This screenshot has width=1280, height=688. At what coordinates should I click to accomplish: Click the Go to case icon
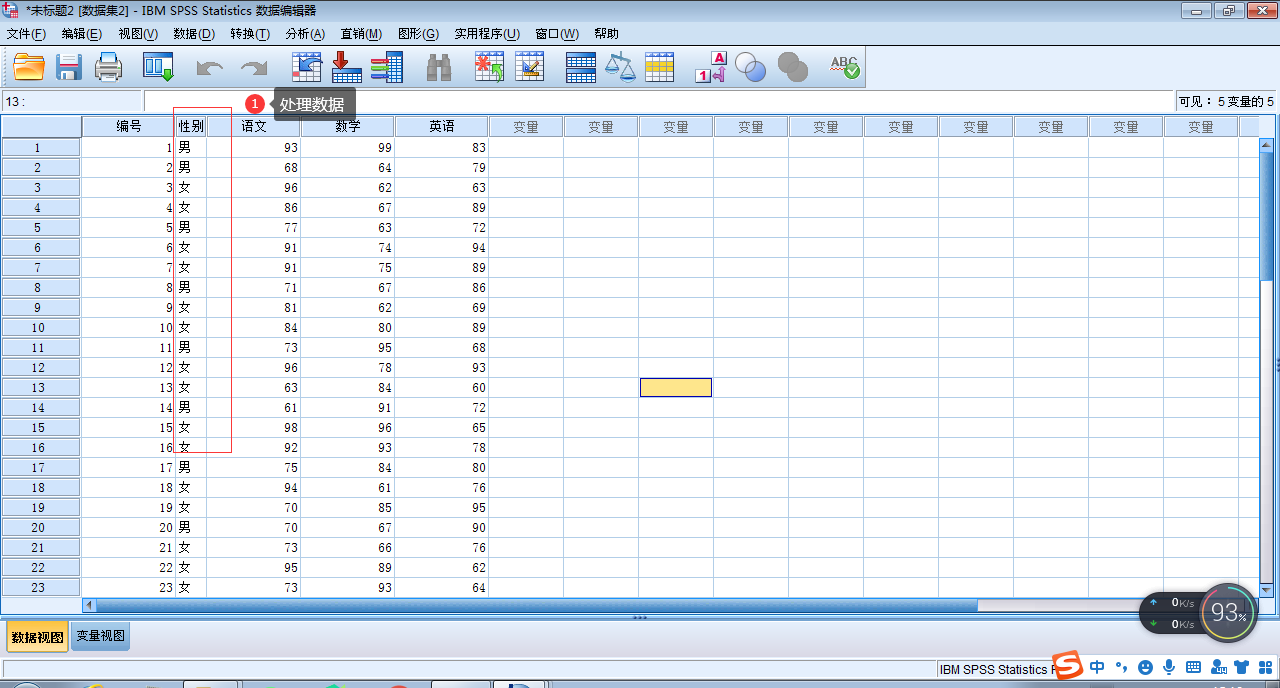(306, 67)
